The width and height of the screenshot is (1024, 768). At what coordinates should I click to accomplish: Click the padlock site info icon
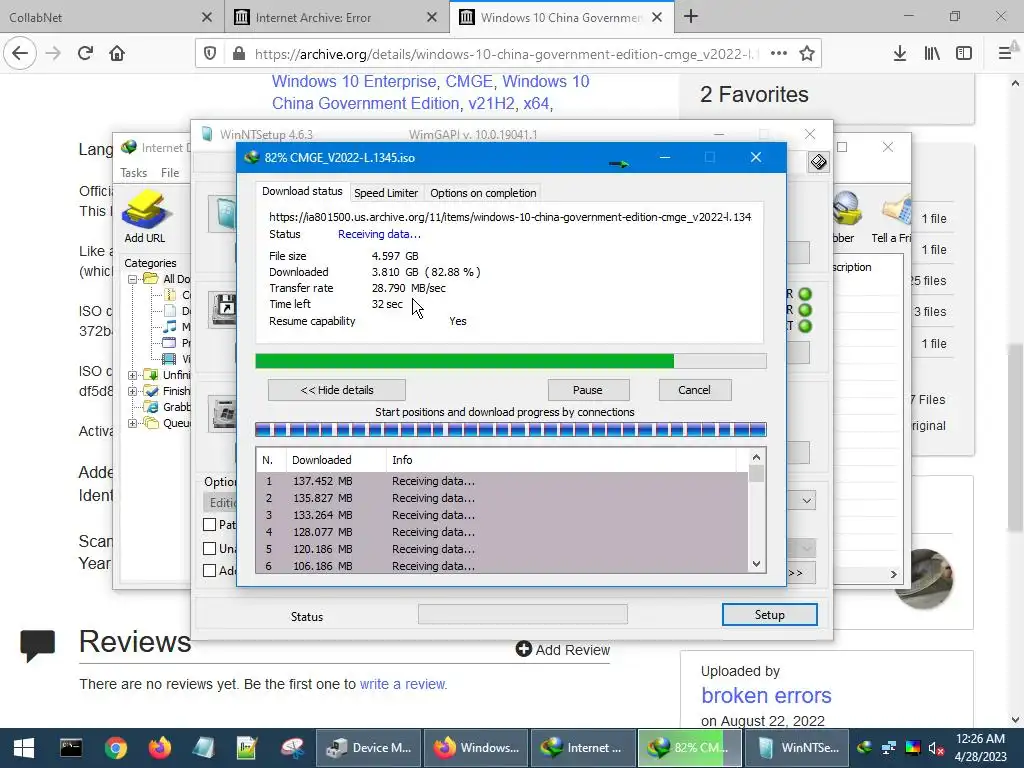[x=239, y=54]
